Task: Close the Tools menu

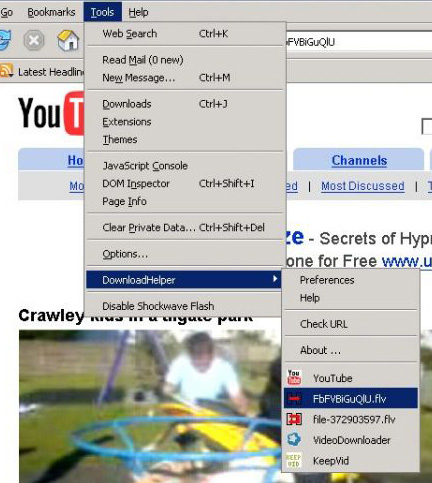Action: 102,12
